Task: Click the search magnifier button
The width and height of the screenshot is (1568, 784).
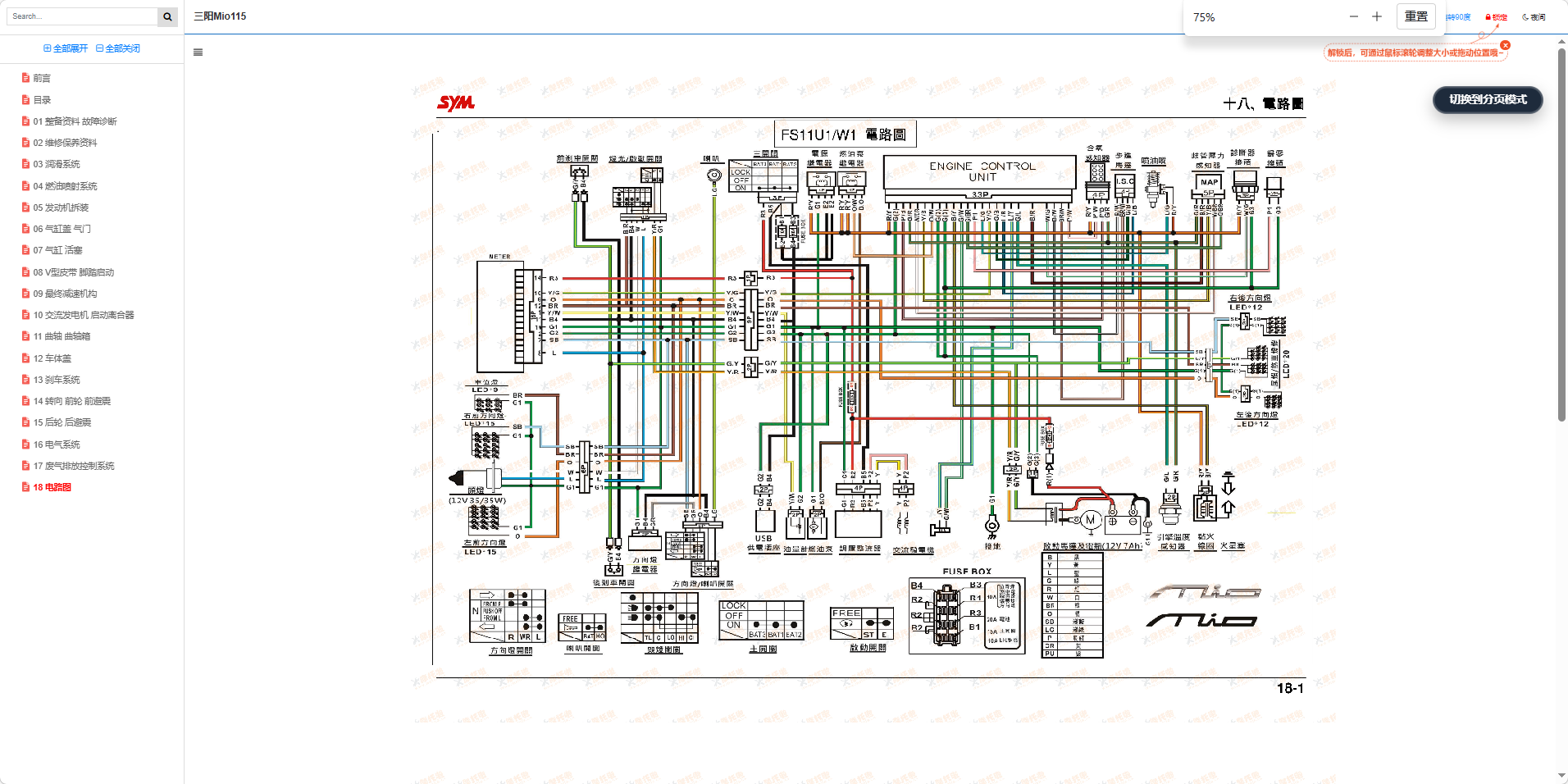Action: [x=167, y=16]
